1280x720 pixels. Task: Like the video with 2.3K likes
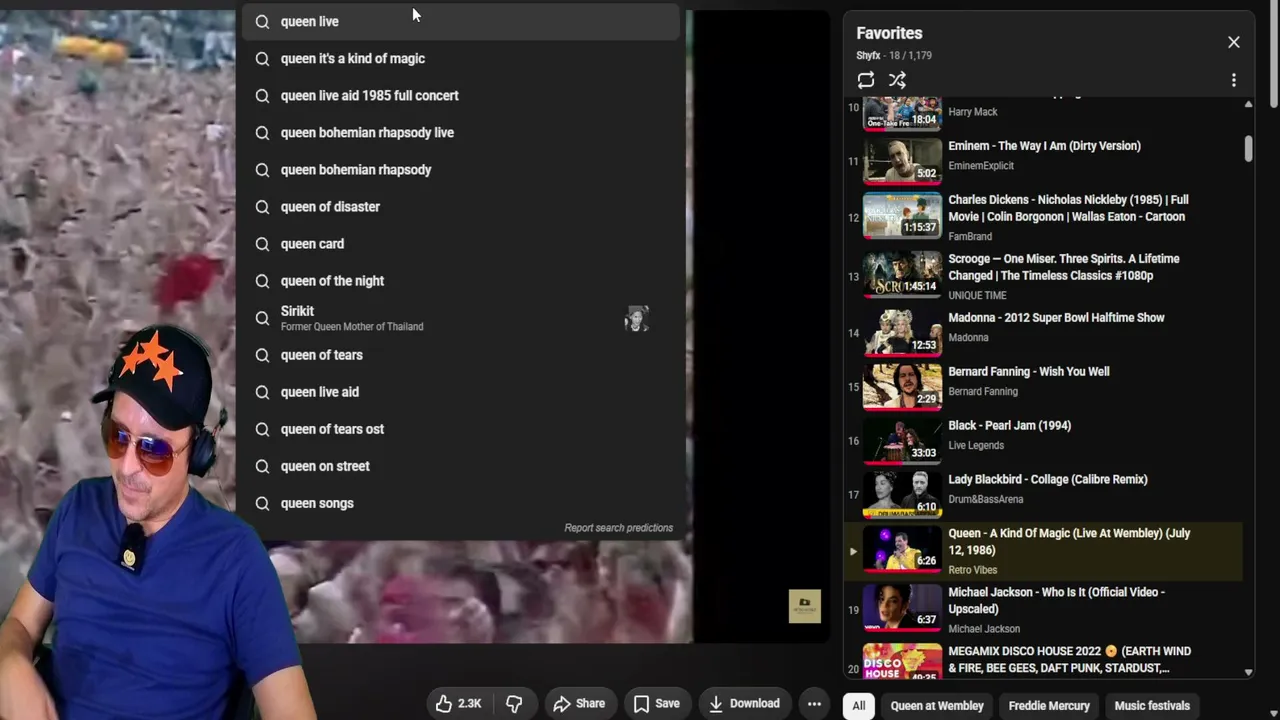point(458,704)
